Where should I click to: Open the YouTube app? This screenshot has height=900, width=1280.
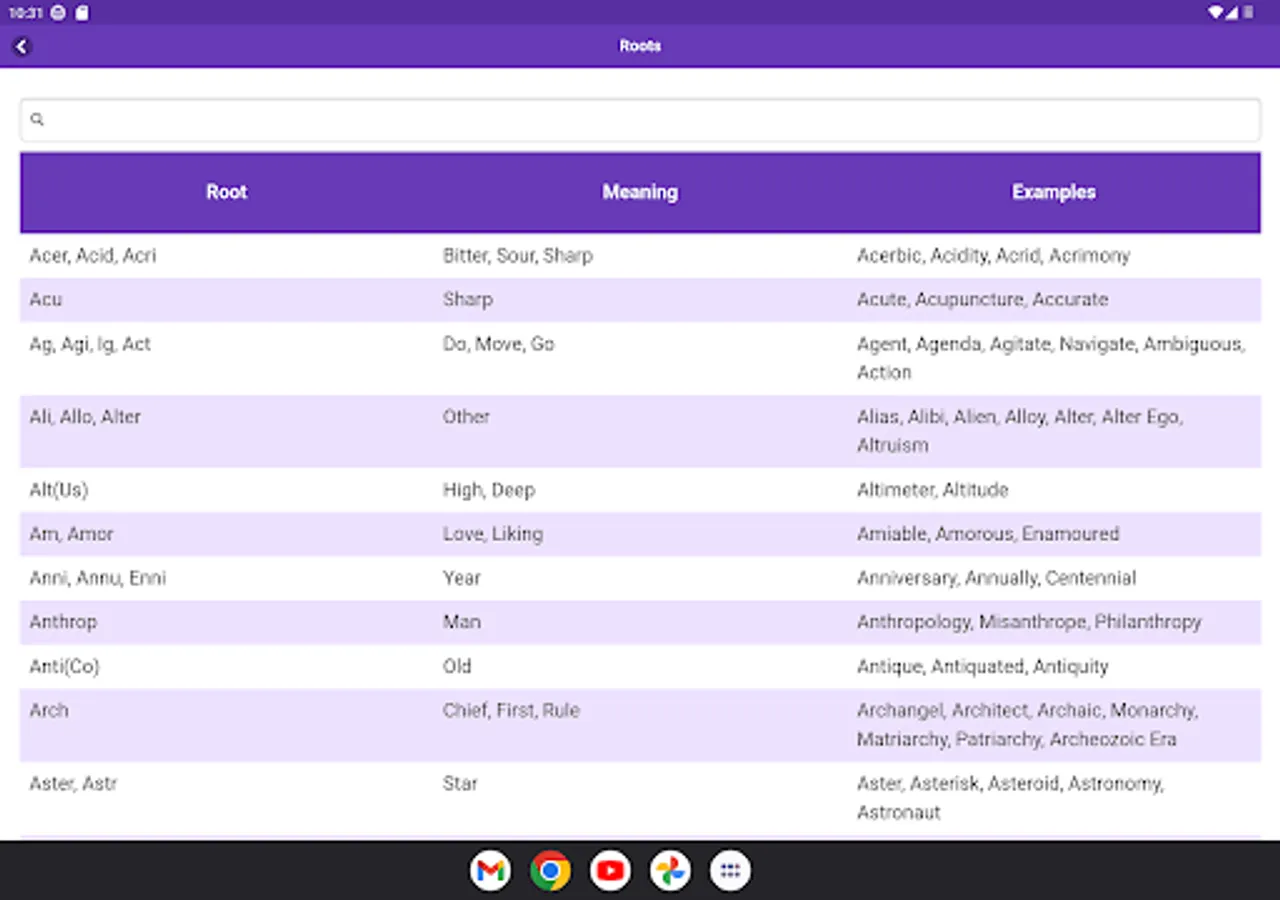coord(610,870)
